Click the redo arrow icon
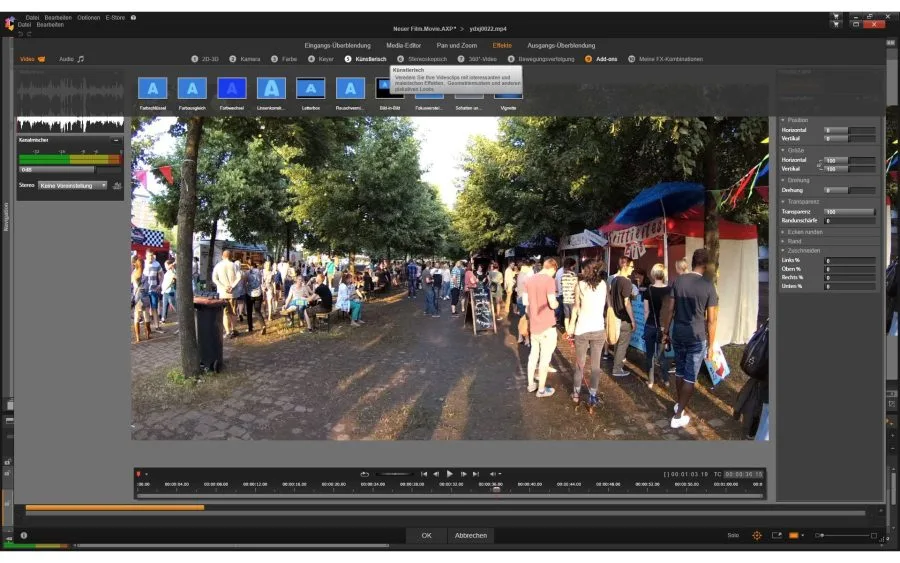 pos(29,34)
